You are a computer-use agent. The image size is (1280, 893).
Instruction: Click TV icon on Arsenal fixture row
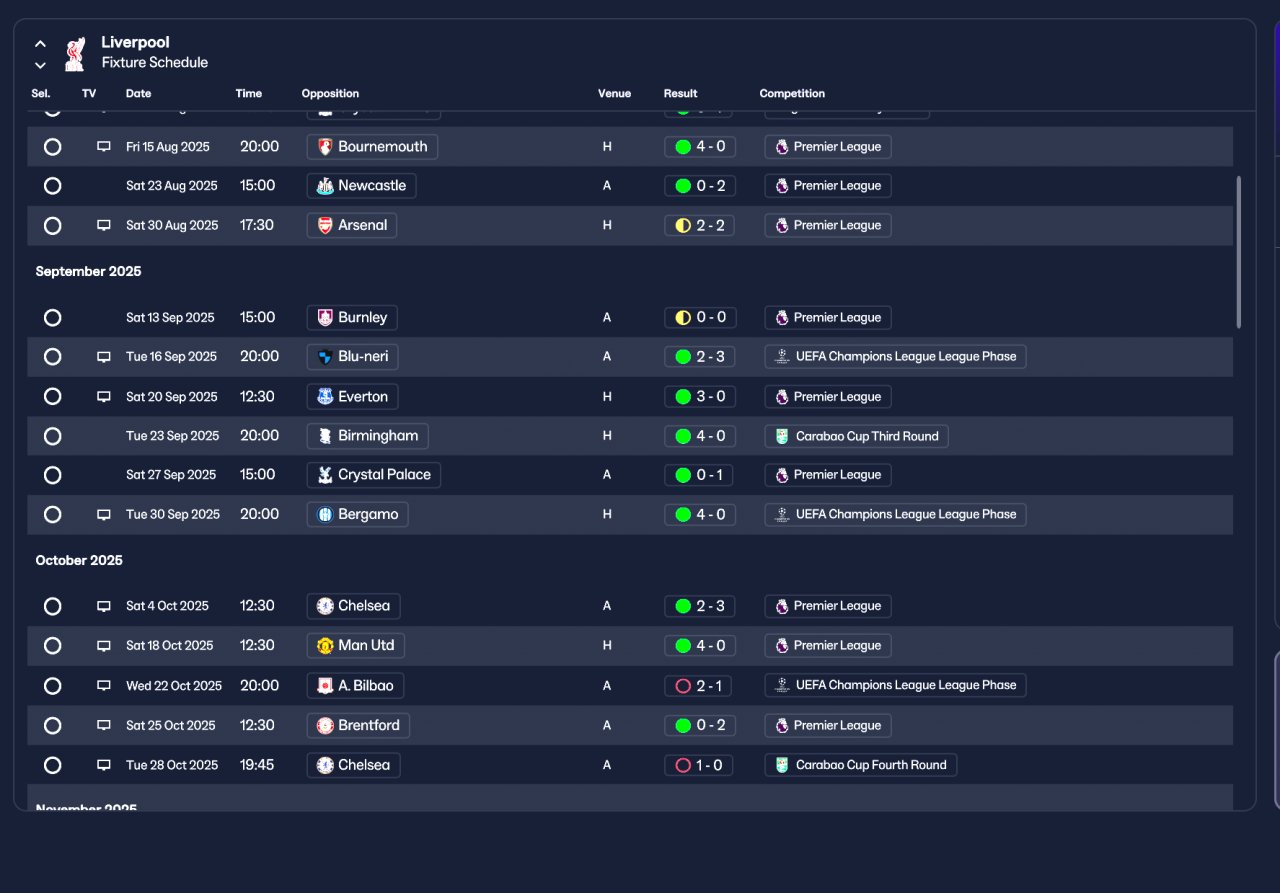coord(103,225)
